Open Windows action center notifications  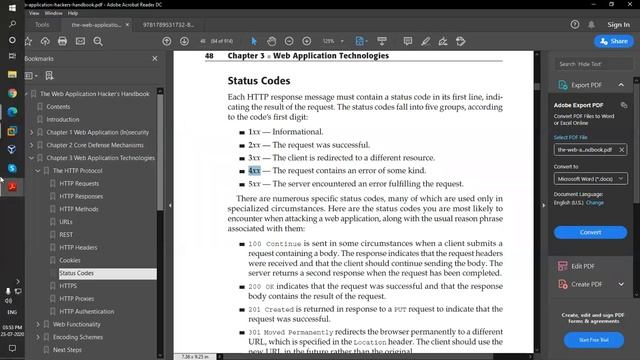(x=12, y=348)
